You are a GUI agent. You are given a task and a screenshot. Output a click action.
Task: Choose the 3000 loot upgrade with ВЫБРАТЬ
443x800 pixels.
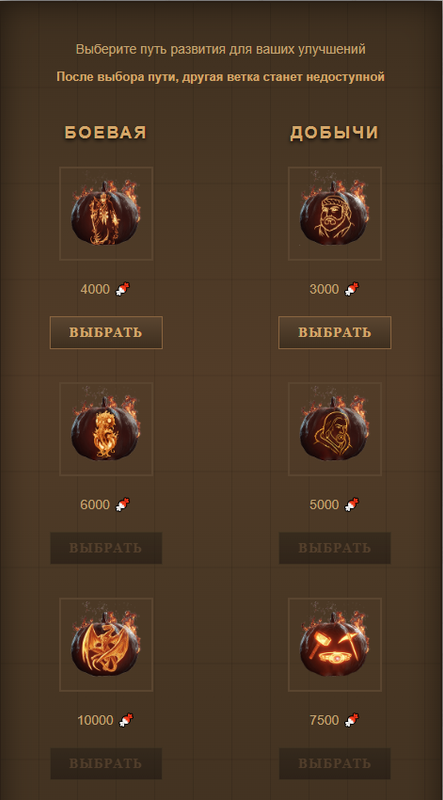click(335, 333)
